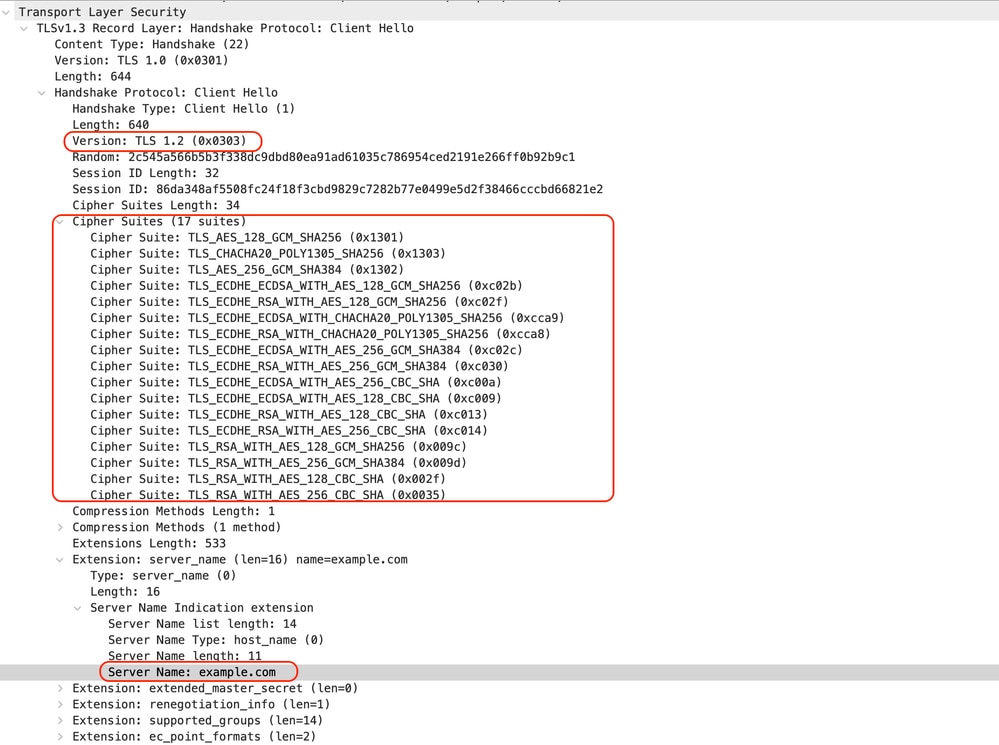Screen dimensions: 999x745
Task: Select the Type: server_name (0) row
Action: (163, 575)
